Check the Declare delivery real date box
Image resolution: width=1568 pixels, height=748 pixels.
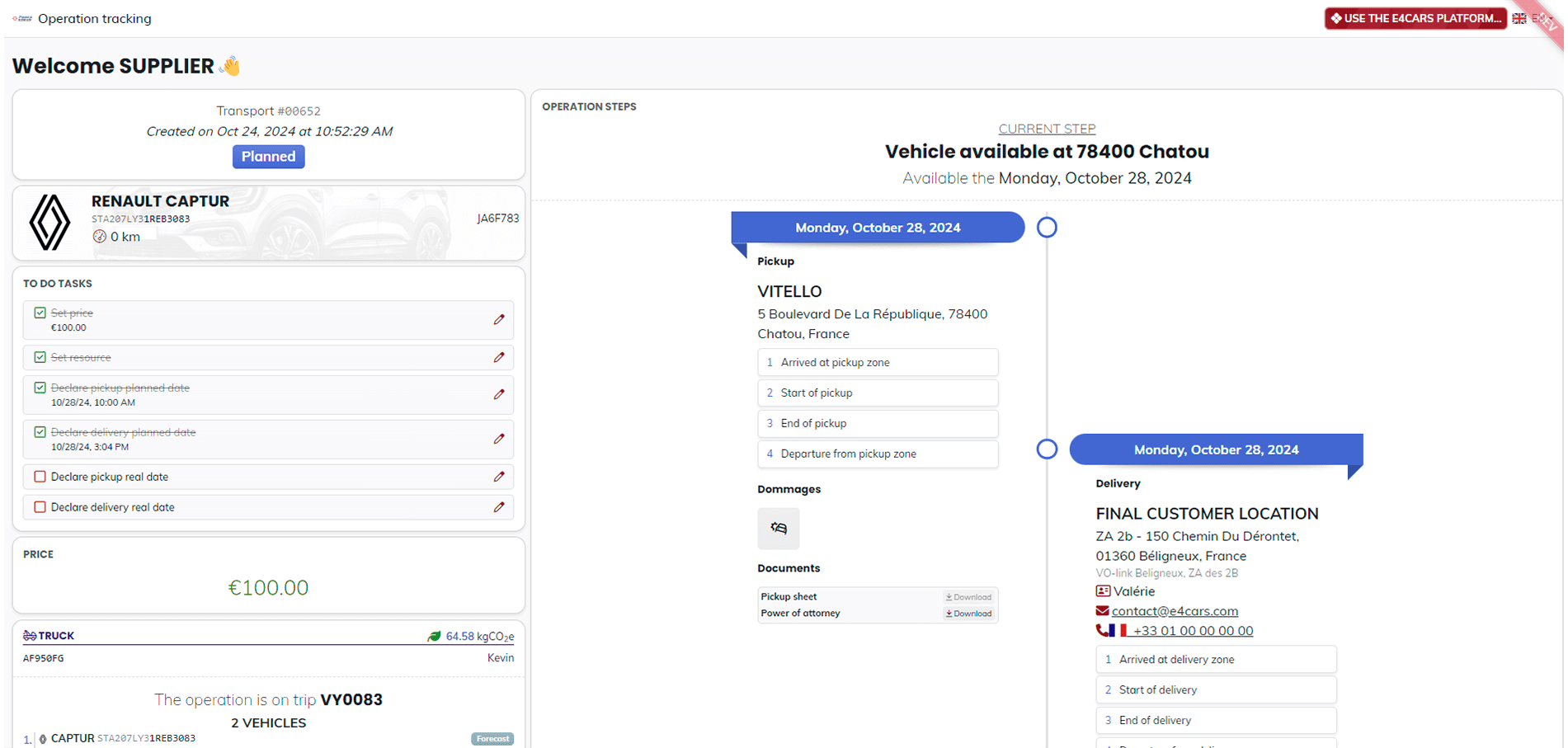coord(40,507)
